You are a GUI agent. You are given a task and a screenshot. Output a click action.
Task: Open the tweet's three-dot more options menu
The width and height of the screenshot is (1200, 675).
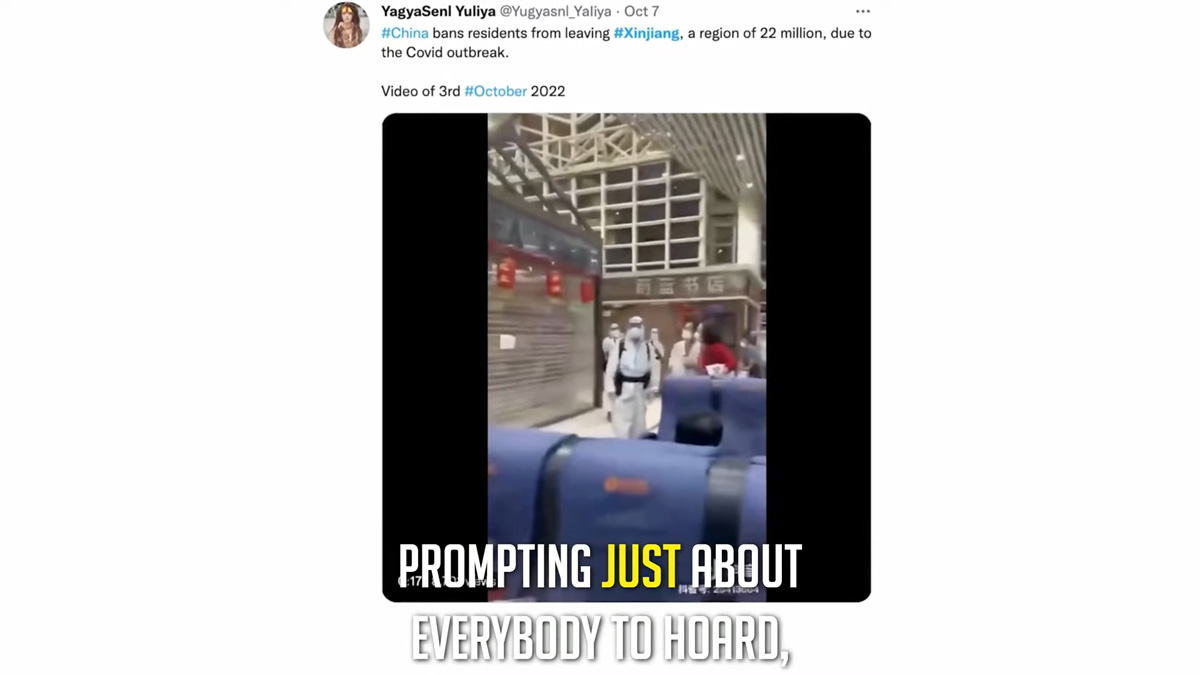pos(863,12)
